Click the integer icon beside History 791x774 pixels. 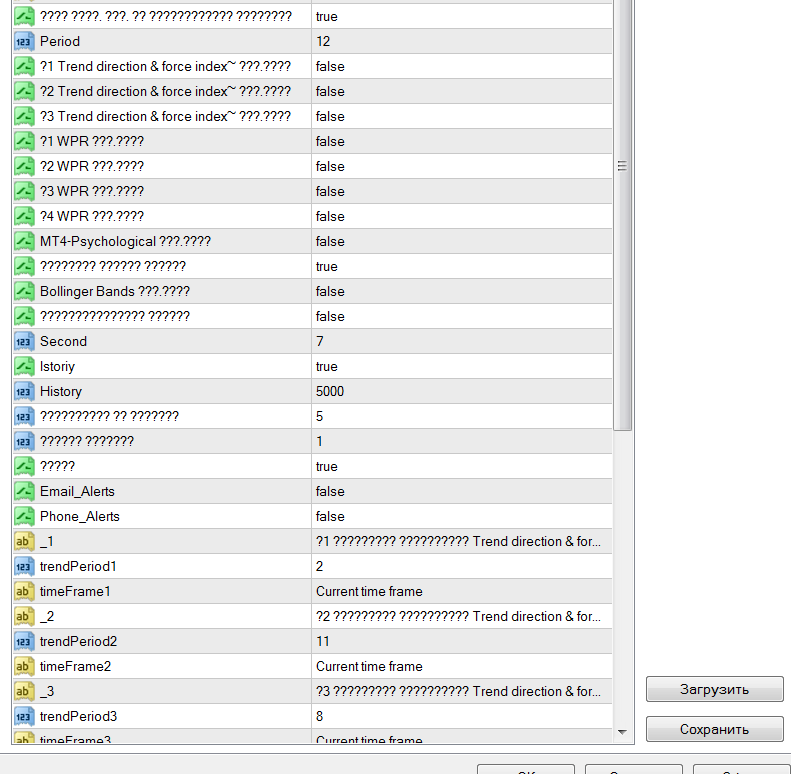(24, 391)
